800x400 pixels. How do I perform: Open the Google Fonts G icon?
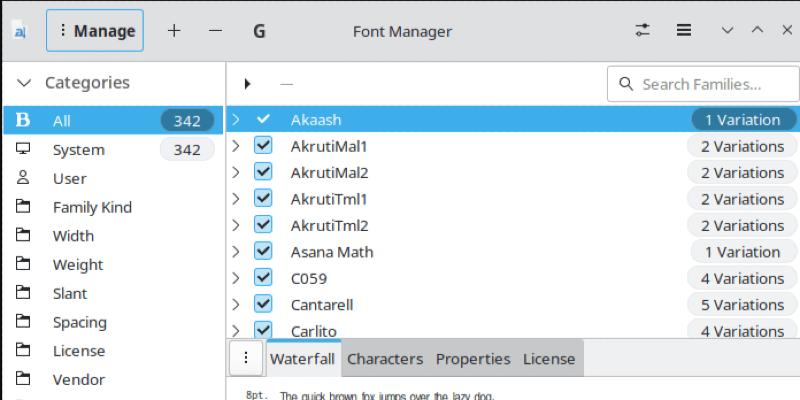click(x=259, y=31)
